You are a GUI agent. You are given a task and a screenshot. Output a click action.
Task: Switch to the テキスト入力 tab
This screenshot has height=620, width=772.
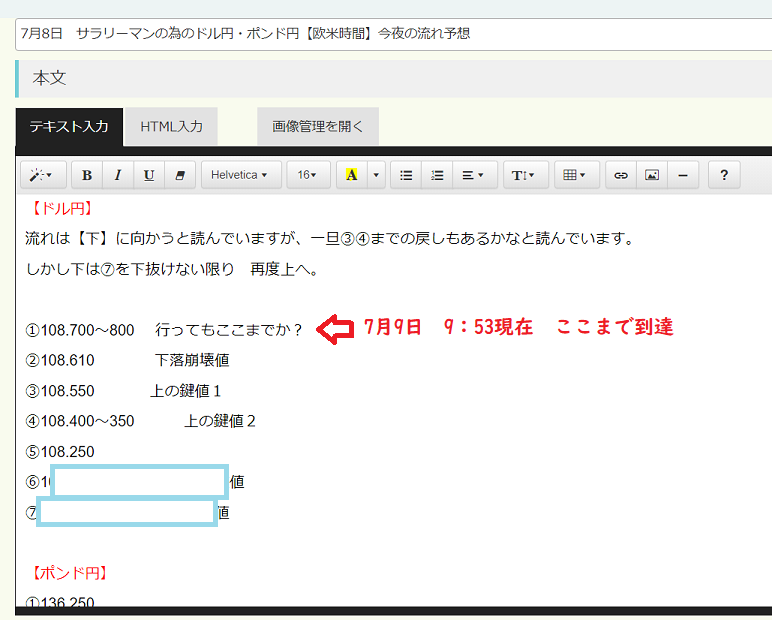[x=69, y=127]
